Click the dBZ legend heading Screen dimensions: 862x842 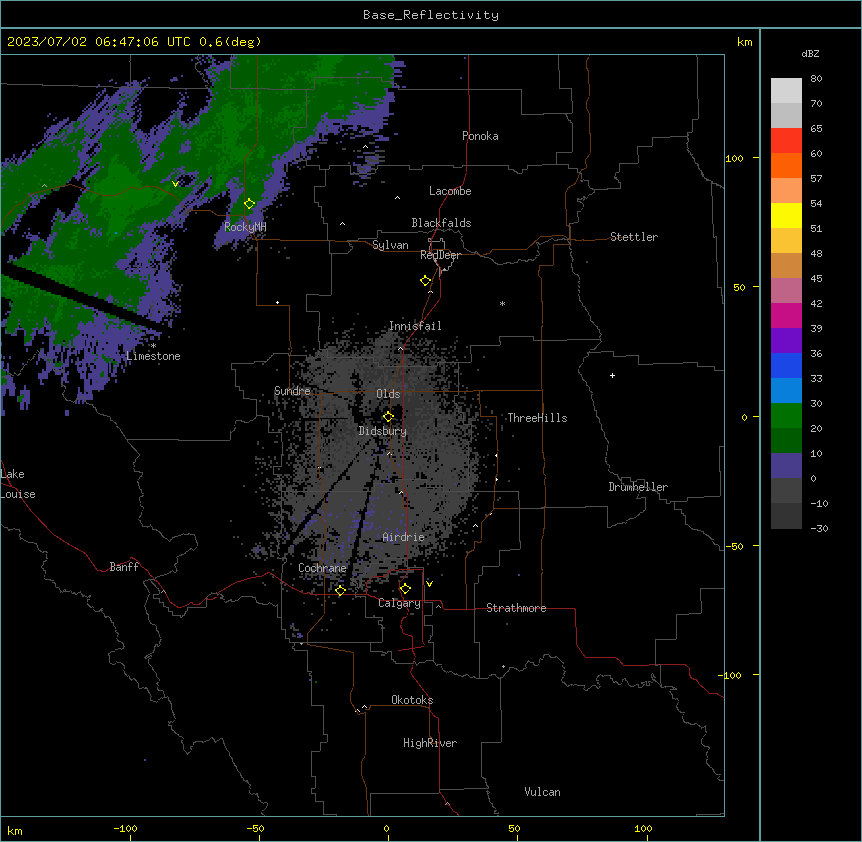[x=810, y=53]
